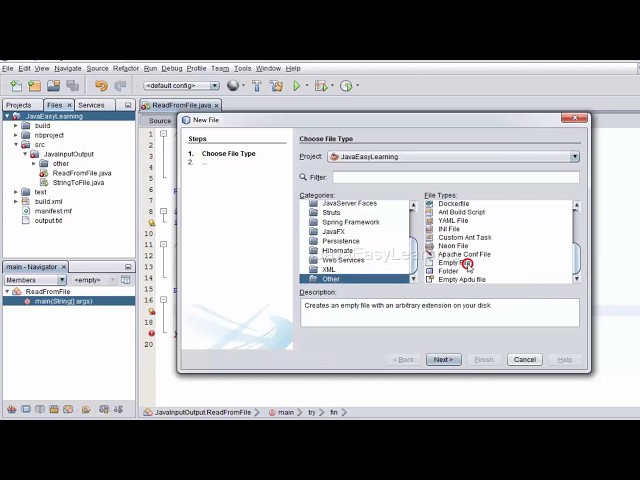This screenshot has height=480, width=640.
Task: Click the Clean and Build icon
Action: coord(276,86)
